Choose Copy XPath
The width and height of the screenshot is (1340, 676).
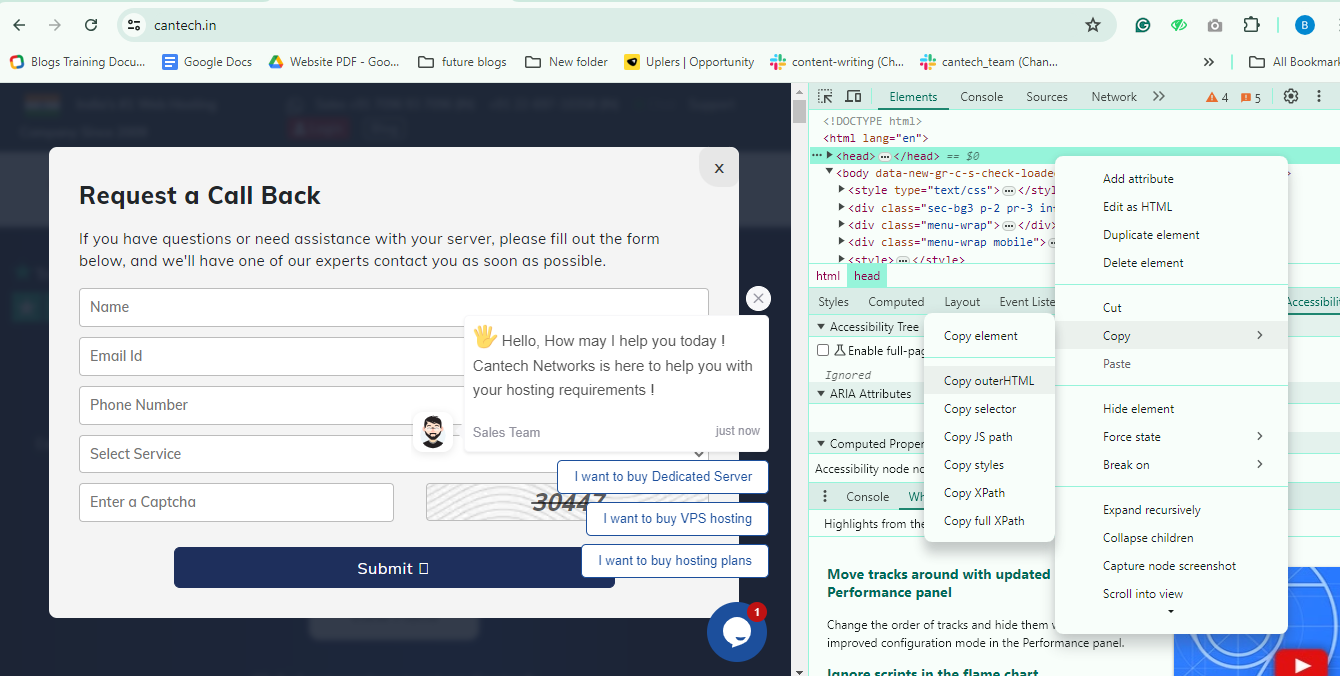(x=989, y=493)
